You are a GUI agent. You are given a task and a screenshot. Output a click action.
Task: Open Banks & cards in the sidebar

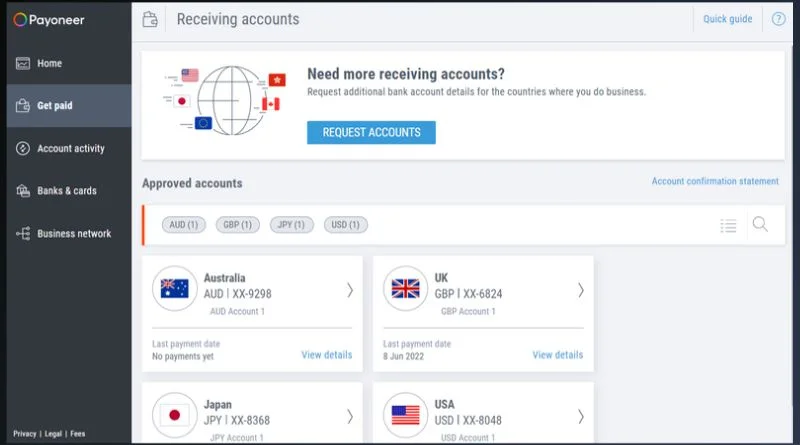67,191
